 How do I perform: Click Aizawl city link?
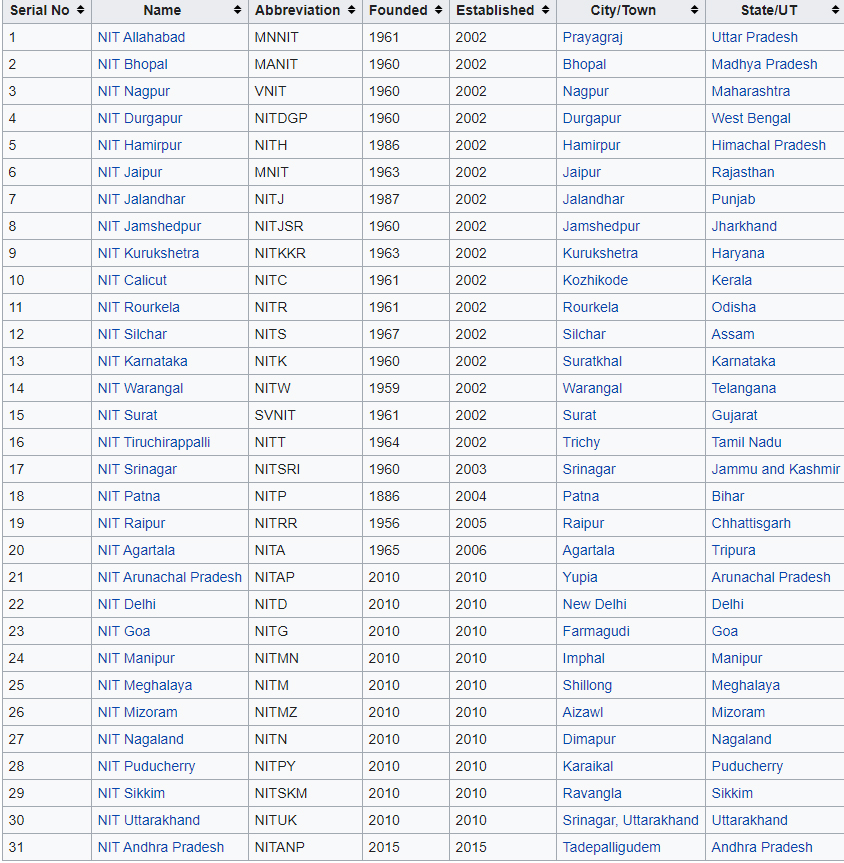tap(583, 712)
